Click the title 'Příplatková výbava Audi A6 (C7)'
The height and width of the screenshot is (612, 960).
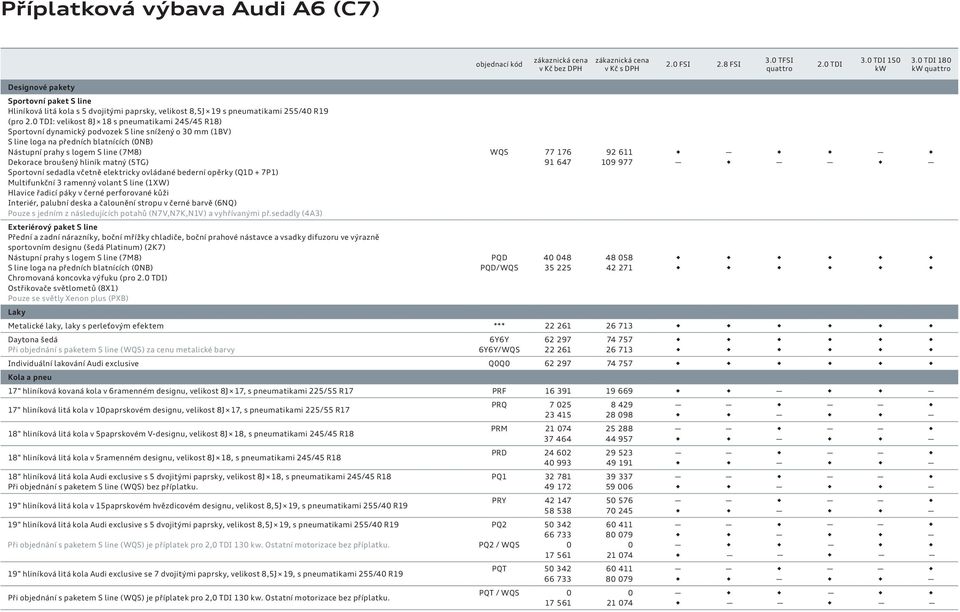[x=190, y=10]
